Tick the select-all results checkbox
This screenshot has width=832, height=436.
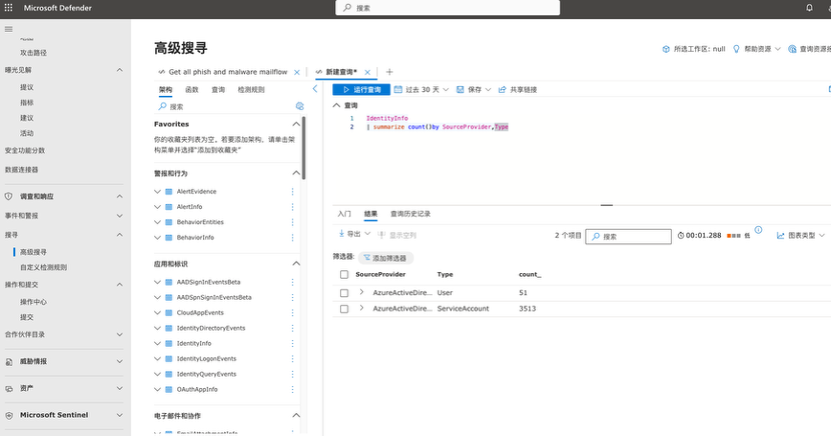[x=344, y=275]
